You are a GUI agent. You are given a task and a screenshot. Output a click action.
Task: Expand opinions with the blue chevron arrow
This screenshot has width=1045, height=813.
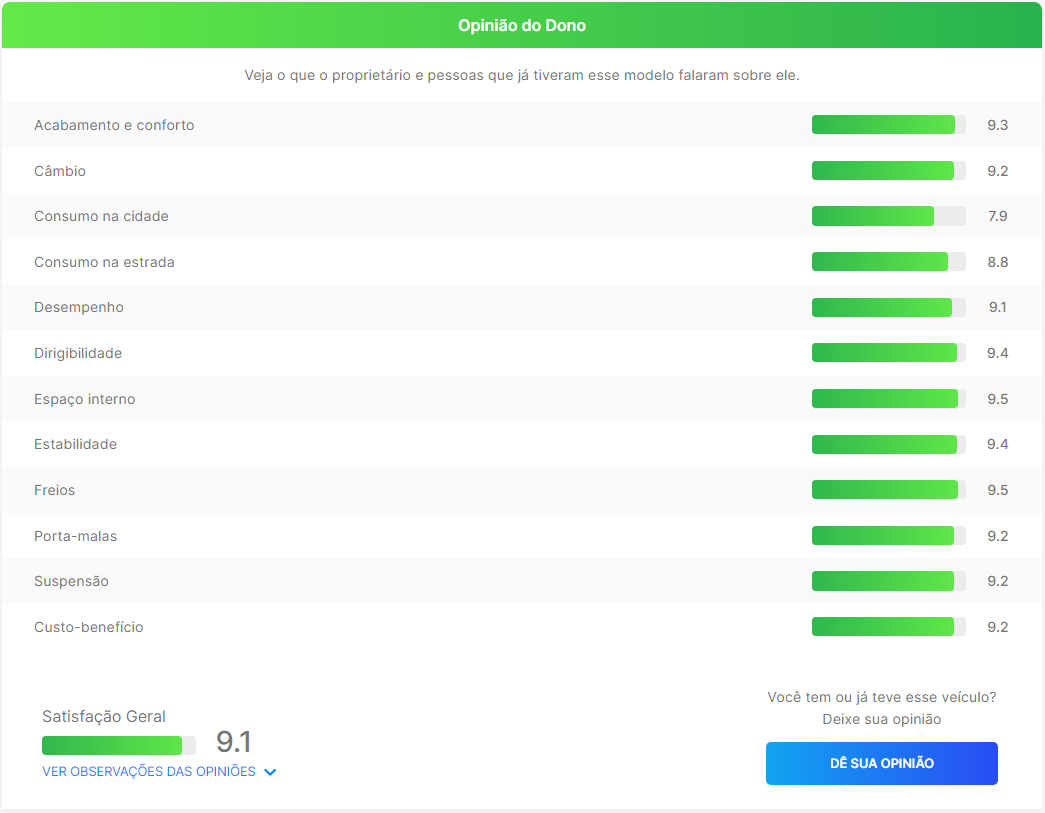tap(270, 772)
